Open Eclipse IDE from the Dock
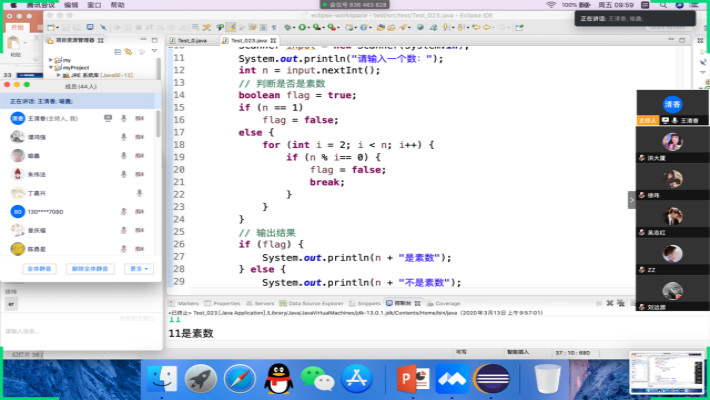 (x=490, y=380)
